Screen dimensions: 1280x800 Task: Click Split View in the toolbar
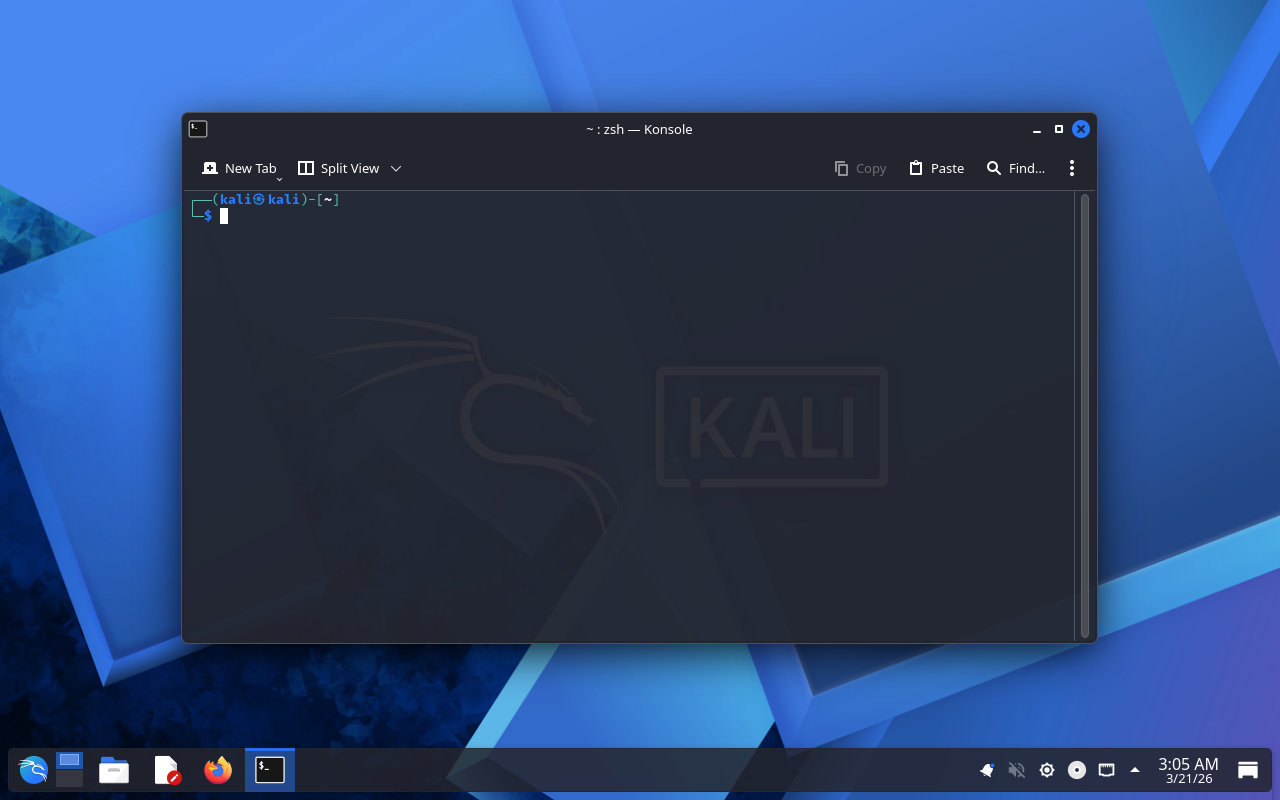click(339, 169)
